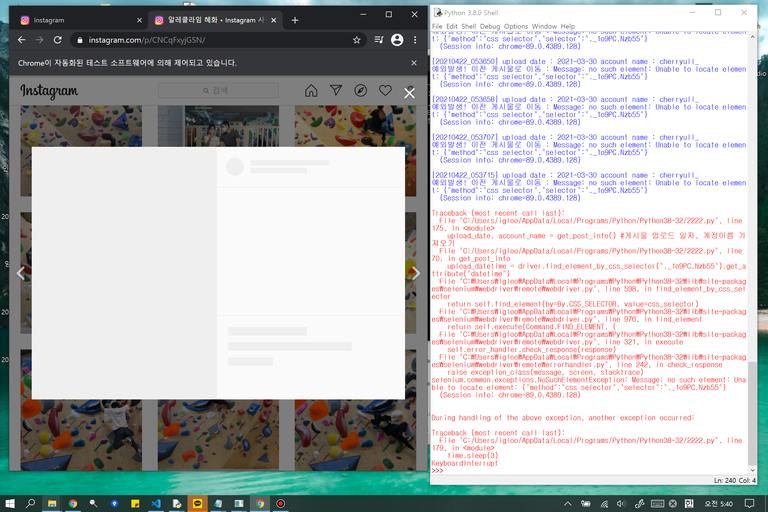Open Instagram activity heart icon
Viewport: 768px width, 512px height.
[385, 91]
